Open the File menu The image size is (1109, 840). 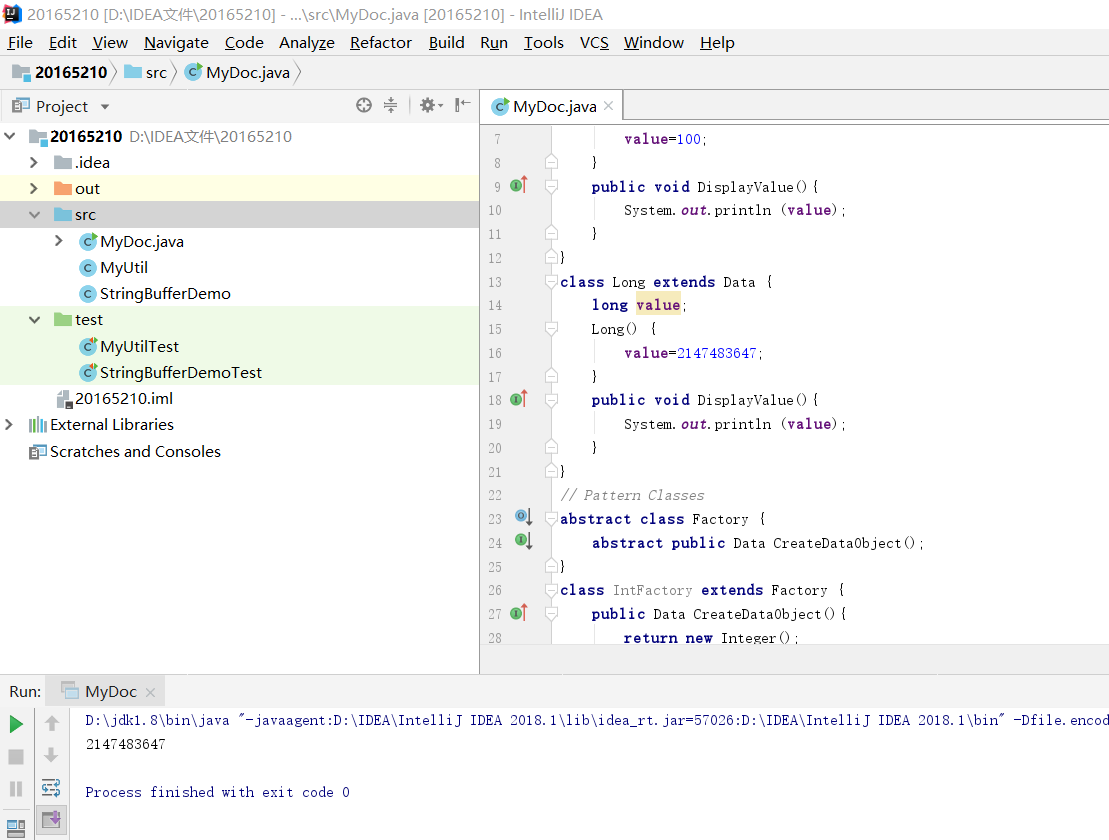pyautogui.click(x=20, y=42)
